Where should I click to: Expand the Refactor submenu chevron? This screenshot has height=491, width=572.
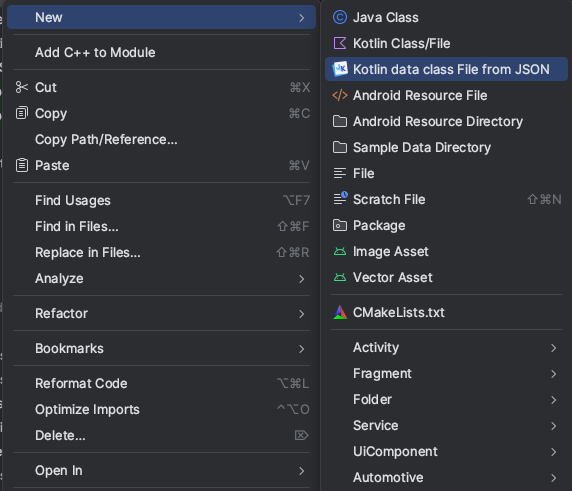301,313
